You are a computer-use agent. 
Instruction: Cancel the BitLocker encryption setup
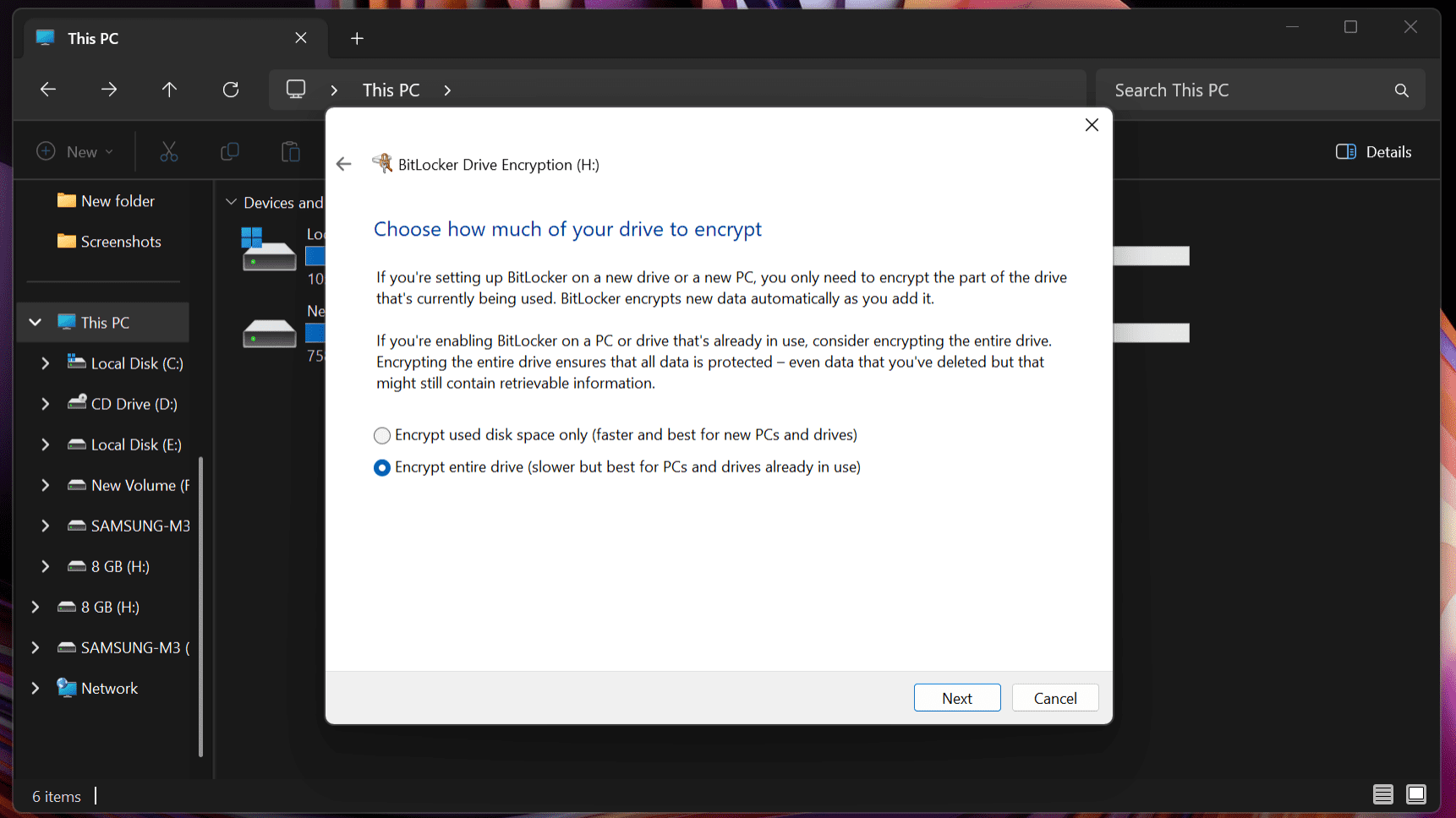(1054, 697)
